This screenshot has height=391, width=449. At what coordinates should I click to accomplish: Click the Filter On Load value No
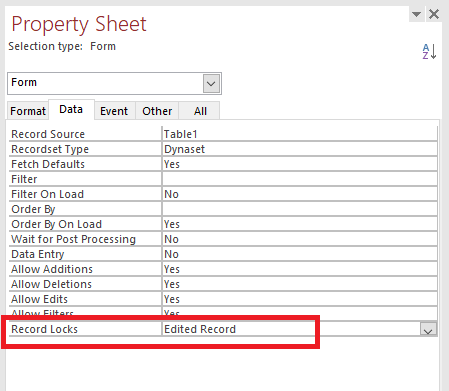(x=299, y=194)
